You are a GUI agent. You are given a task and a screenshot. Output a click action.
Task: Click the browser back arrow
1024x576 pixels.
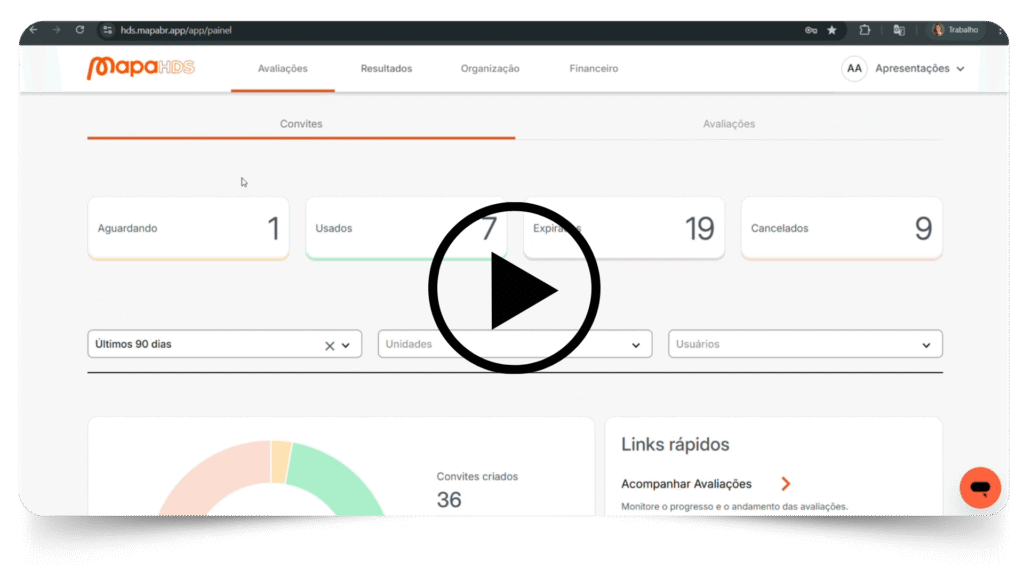point(33,30)
